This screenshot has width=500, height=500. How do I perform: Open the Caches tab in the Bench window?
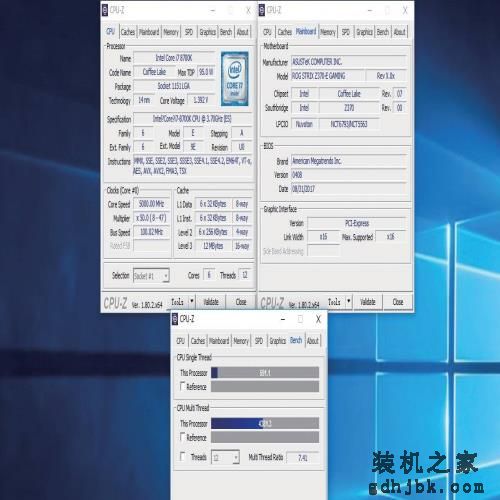198,341
